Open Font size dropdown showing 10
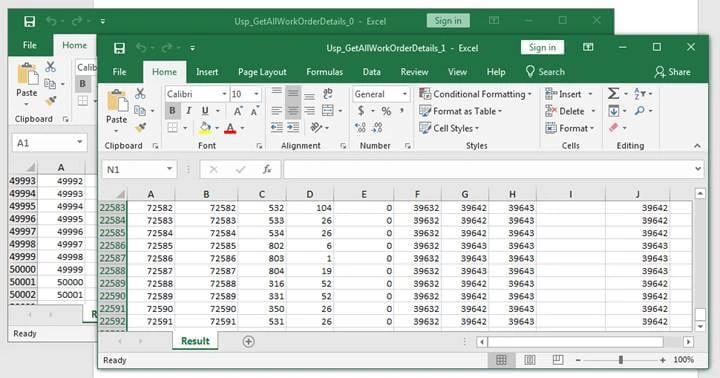 click(x=256, y=94)
